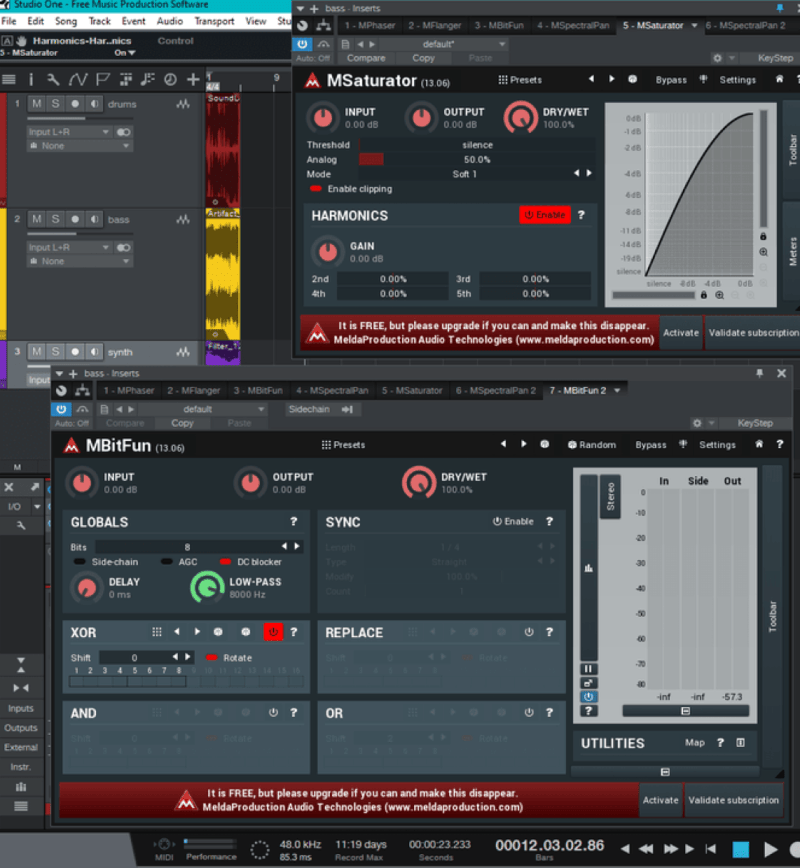800x868 pixels.
Task: Open drums track Input L+R dropdown
Action: click(69, 132)
